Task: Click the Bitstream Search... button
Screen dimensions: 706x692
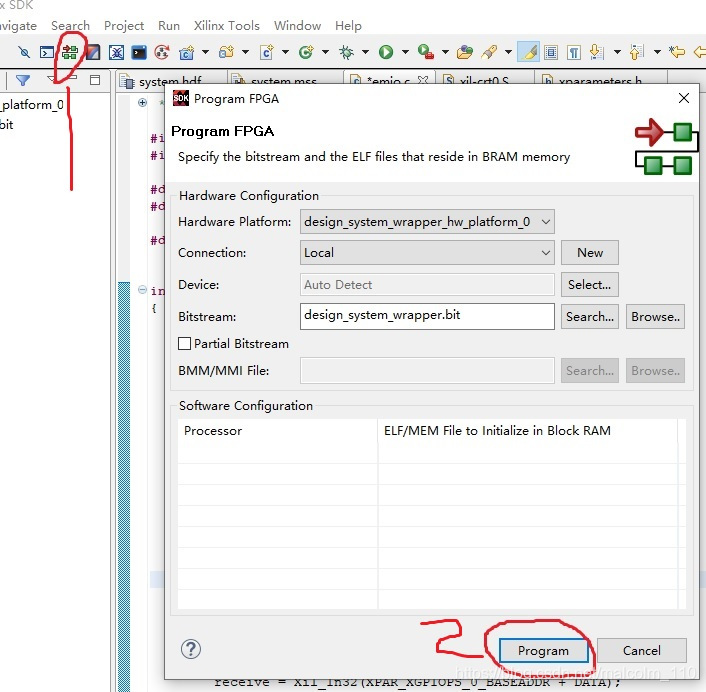Action: pos(590,317)
